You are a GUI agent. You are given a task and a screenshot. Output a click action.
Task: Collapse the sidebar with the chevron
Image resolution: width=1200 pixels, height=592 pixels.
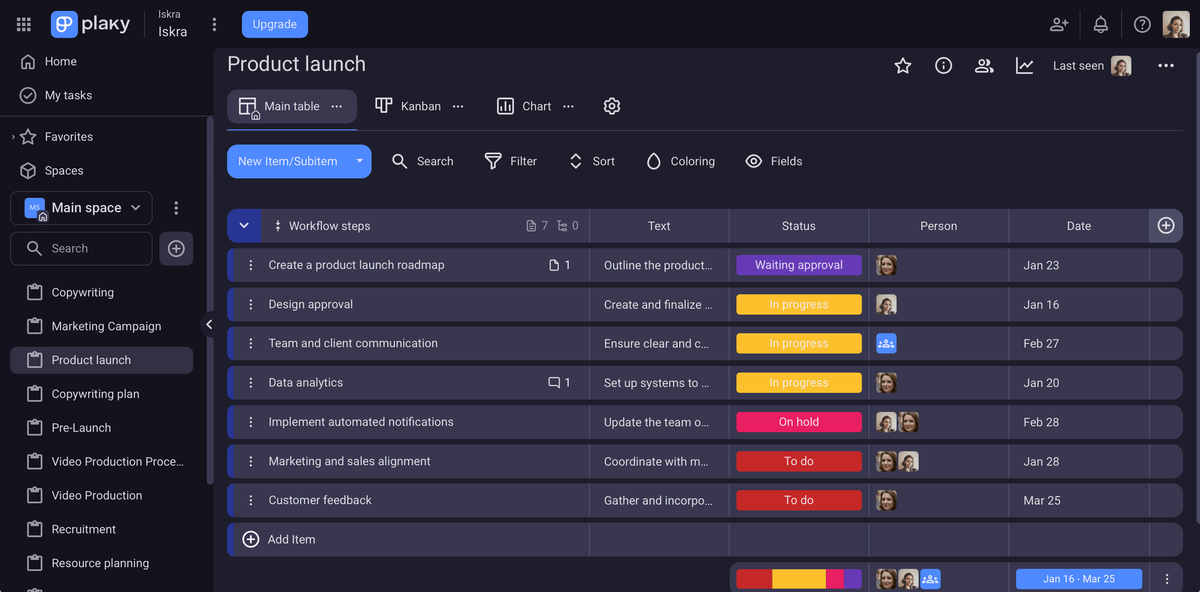[x=209, y=324]
